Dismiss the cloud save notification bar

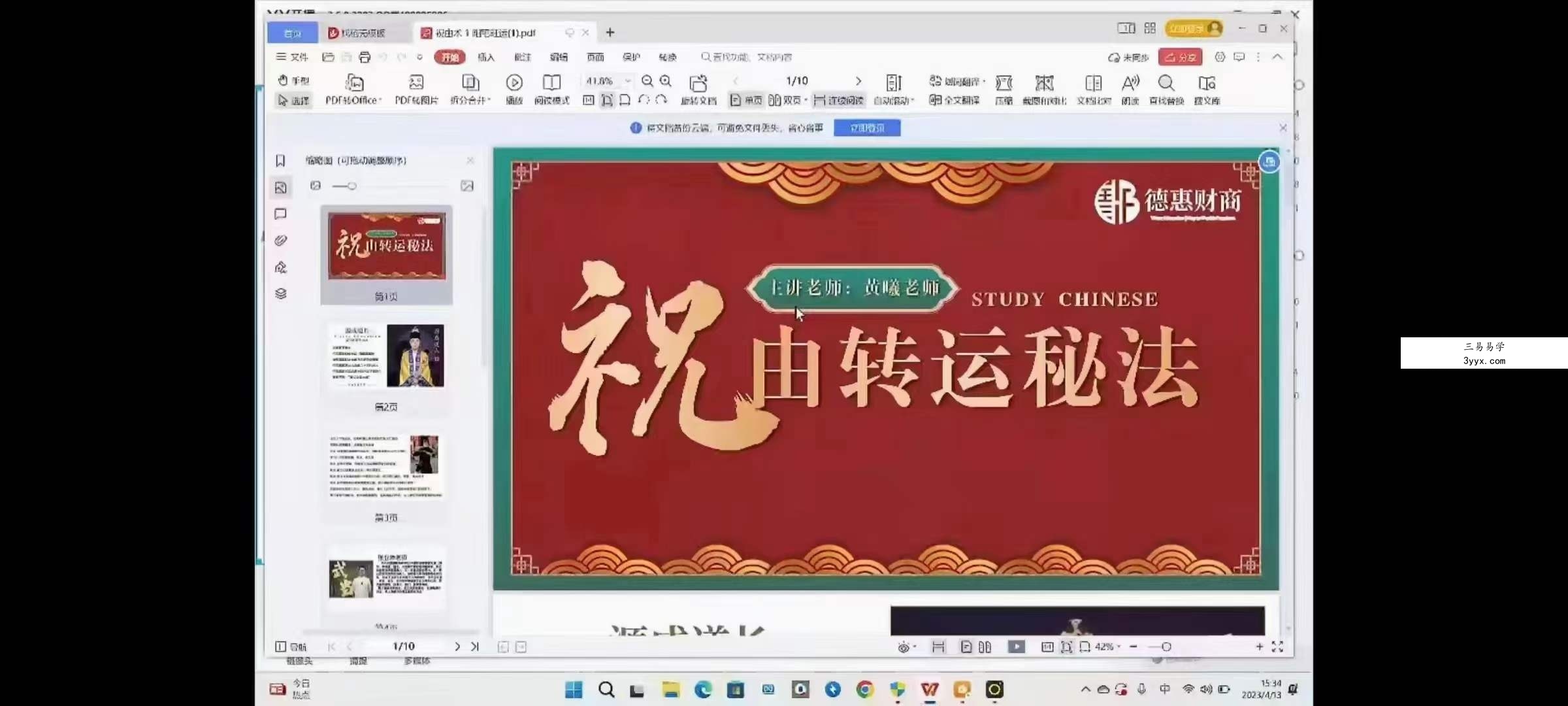(x=1282, y=127)
